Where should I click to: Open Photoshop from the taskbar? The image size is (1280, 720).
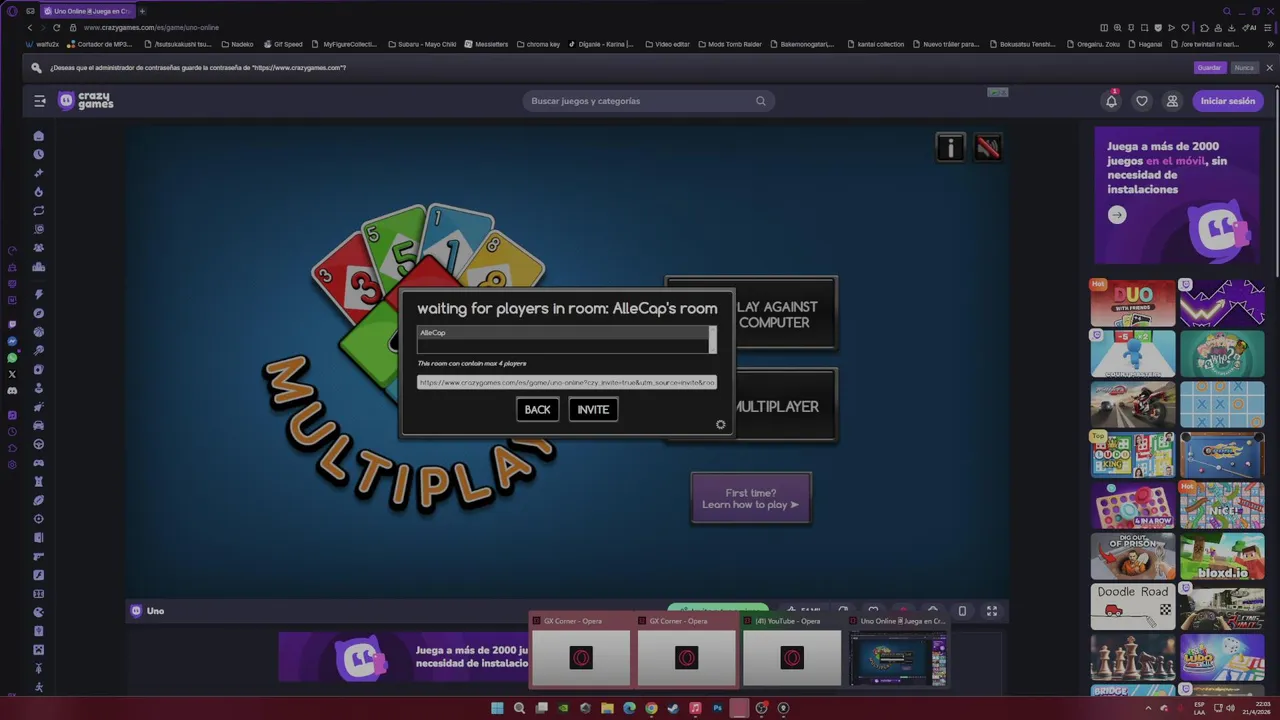click(x=717, y=708)
